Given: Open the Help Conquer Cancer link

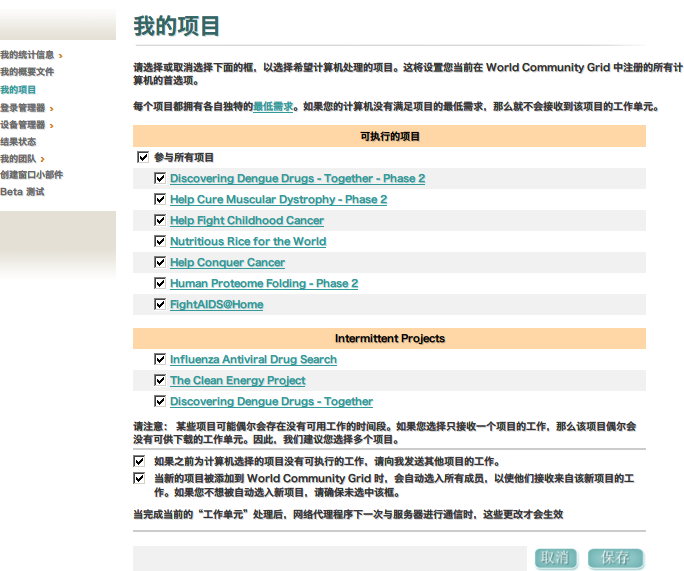Looking at the screenshot, I should [227, 262].
